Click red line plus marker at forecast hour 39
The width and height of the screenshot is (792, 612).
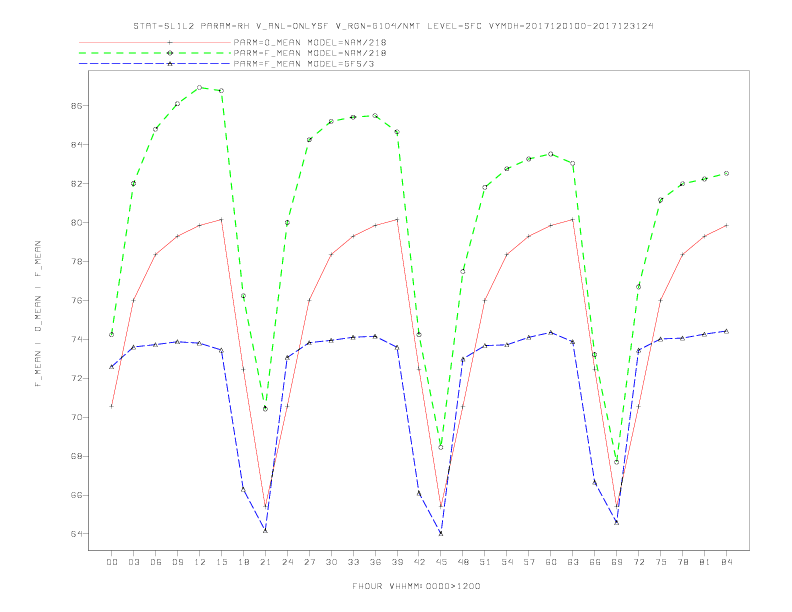click(x=397, y=220)
